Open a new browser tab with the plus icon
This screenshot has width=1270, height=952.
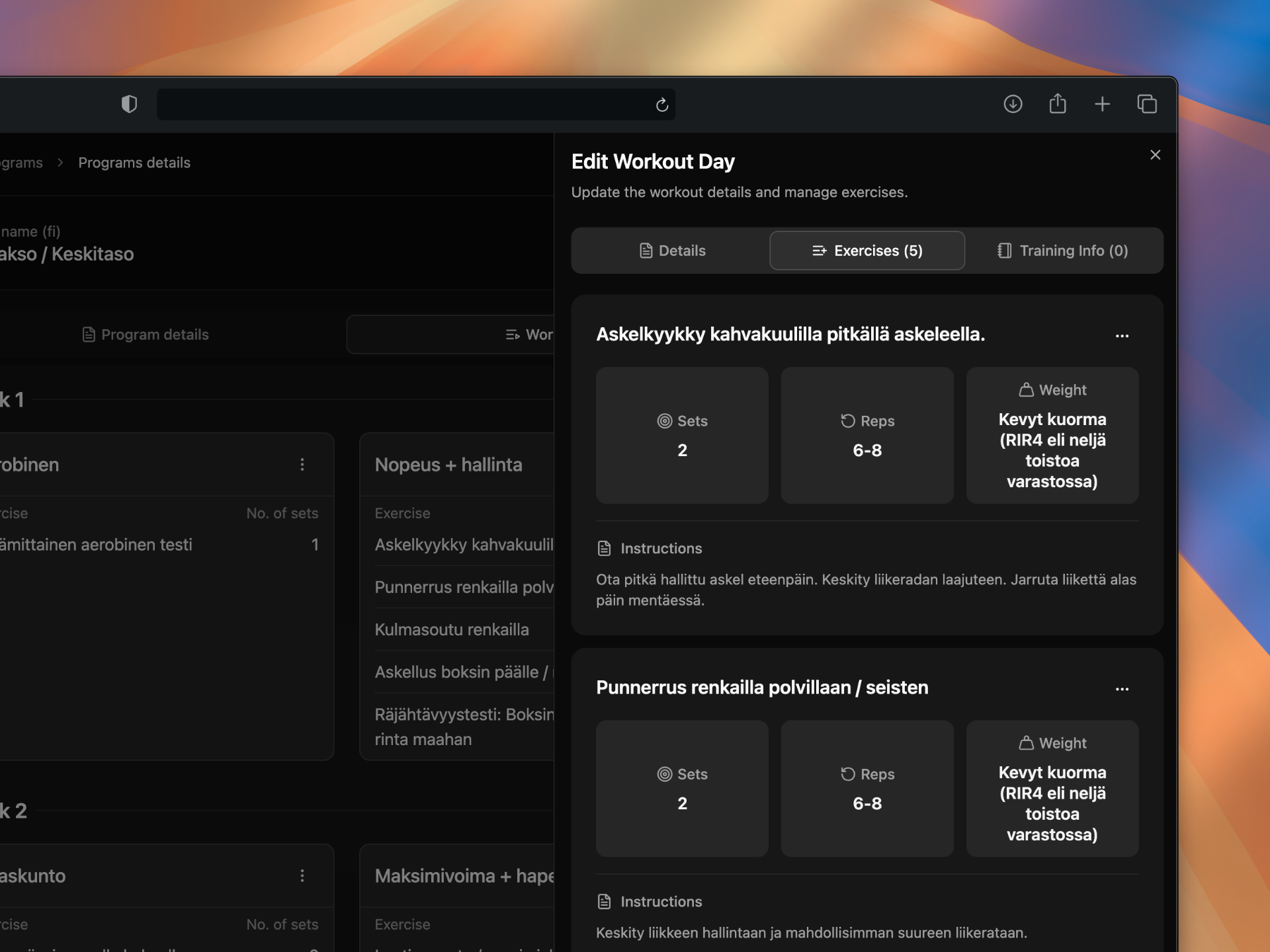click(1103, 104)
